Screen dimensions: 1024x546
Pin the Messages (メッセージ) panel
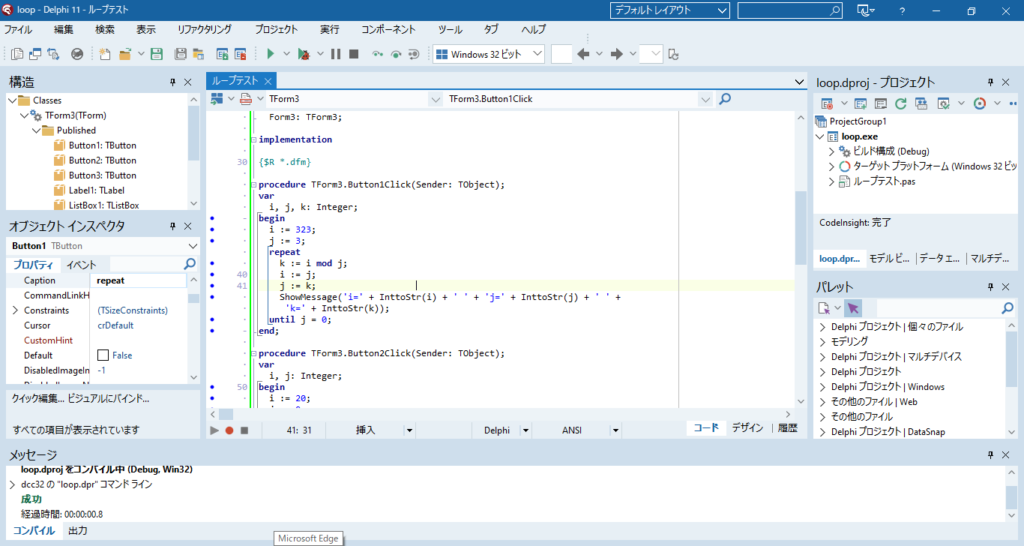[x=990, y=455]
